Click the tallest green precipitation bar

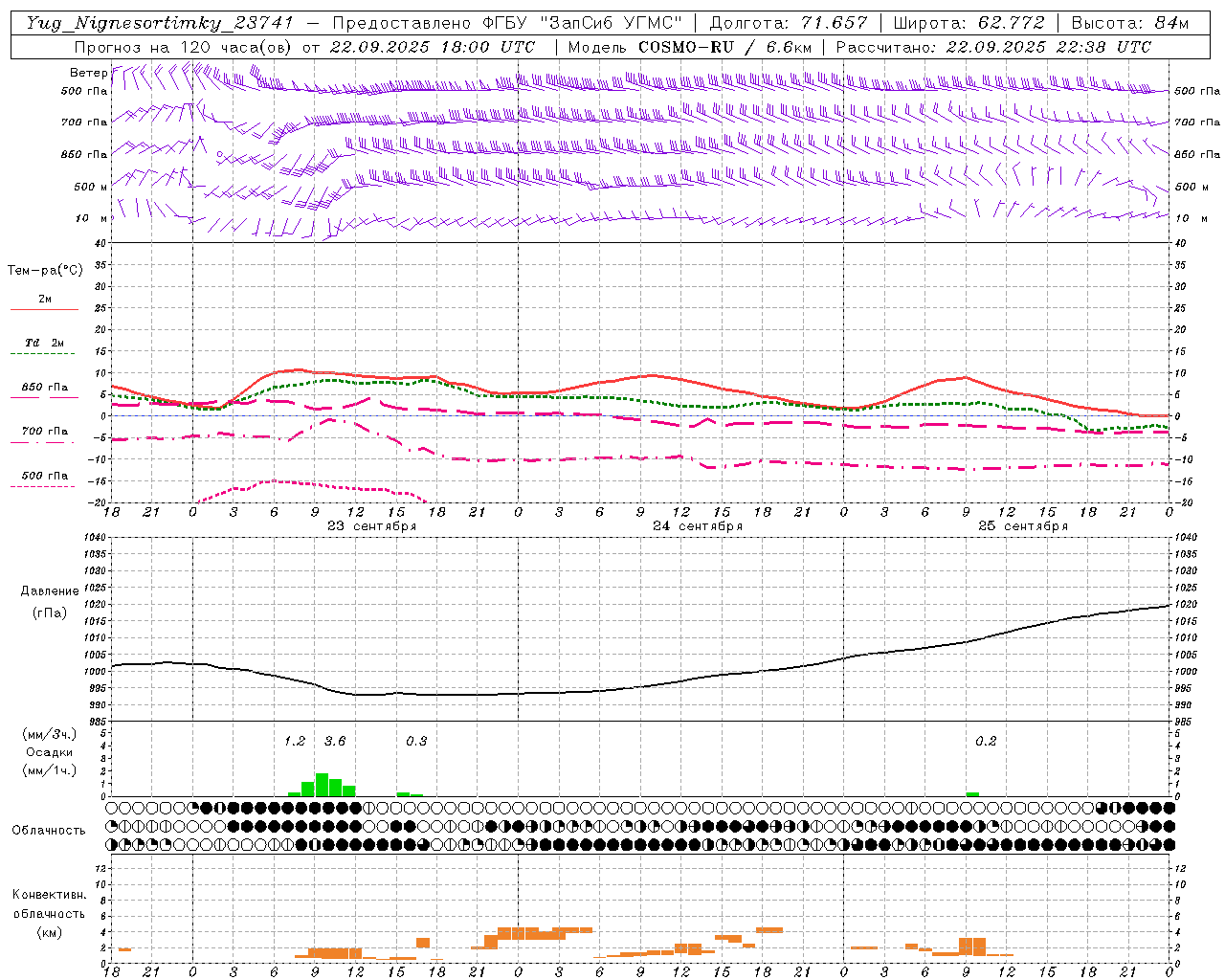pos(322,785)
